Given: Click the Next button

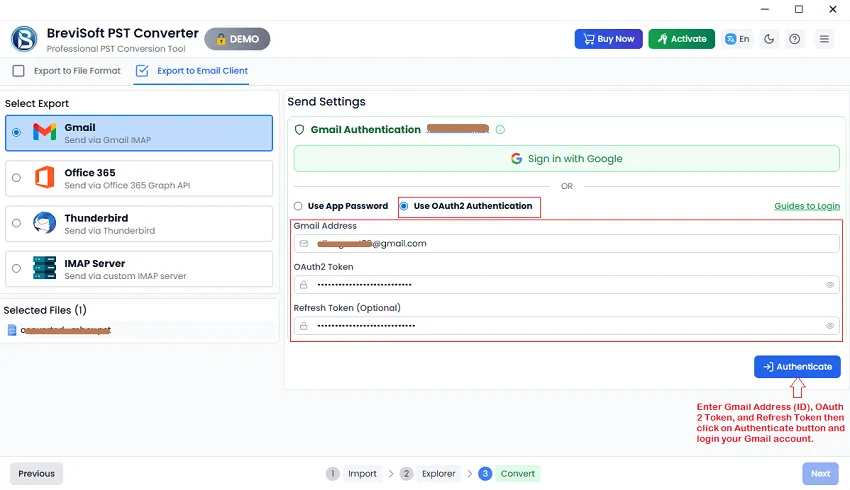Looking at the screenshot, I should (x=820, y=474).
